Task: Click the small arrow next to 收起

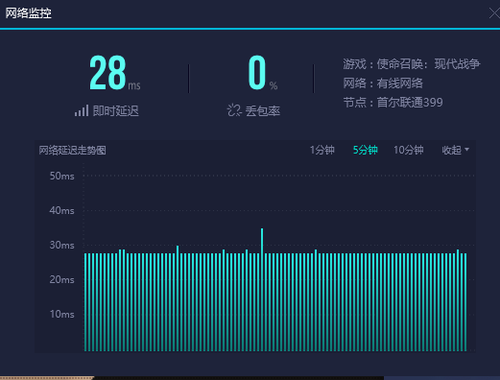Action: click(x=467, y=149)
